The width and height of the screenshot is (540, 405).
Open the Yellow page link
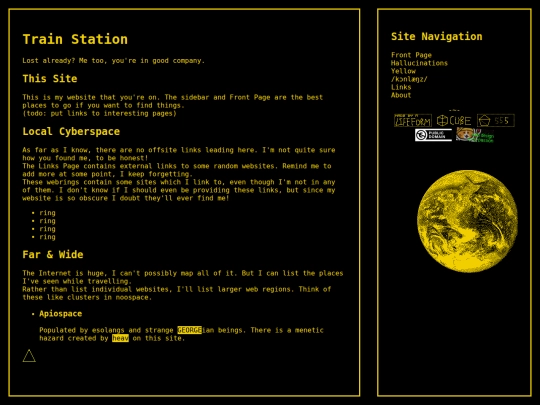(x=403, y=71)
